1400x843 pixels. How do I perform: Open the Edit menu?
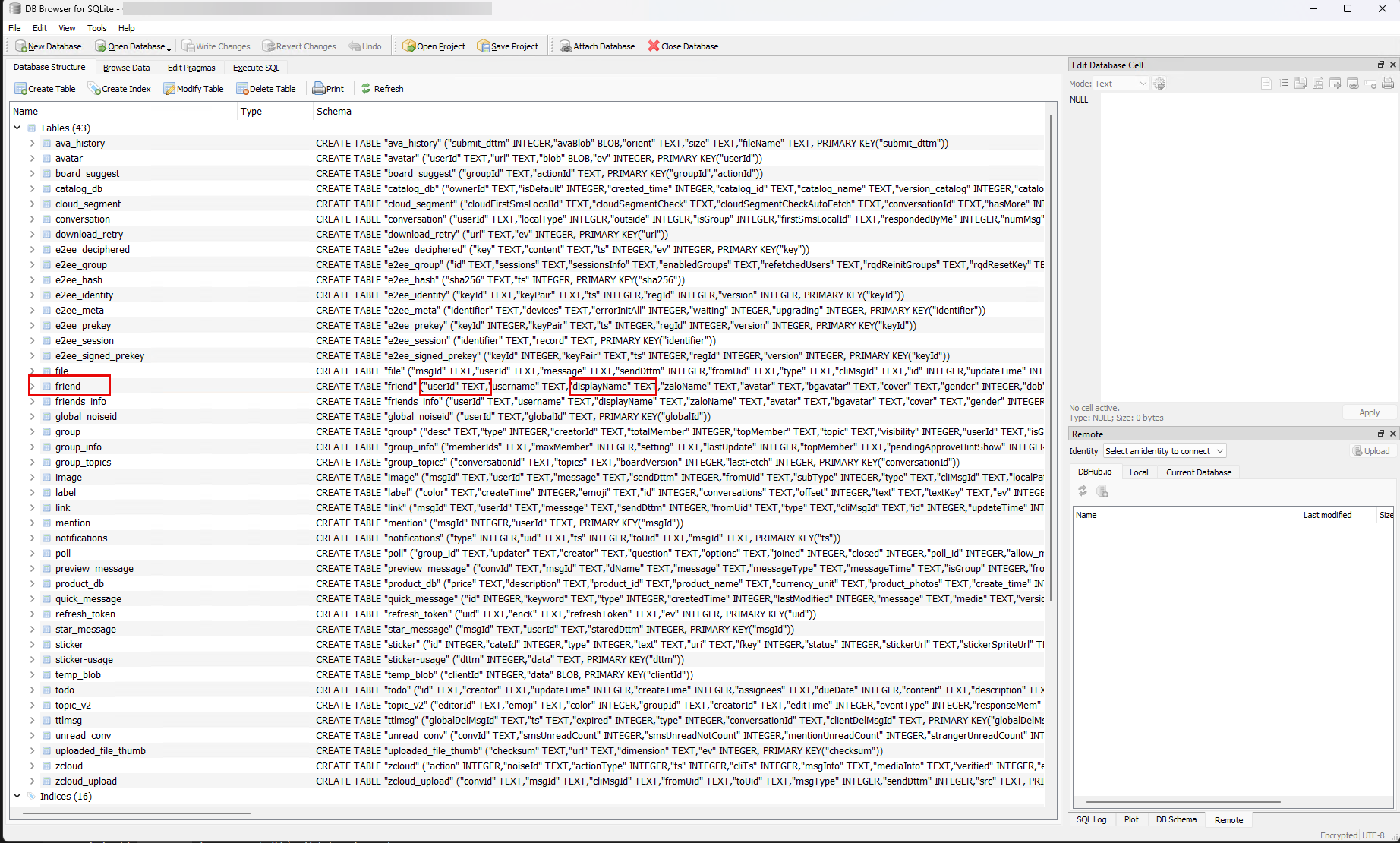pyautogui.click(x=39, y=28)
